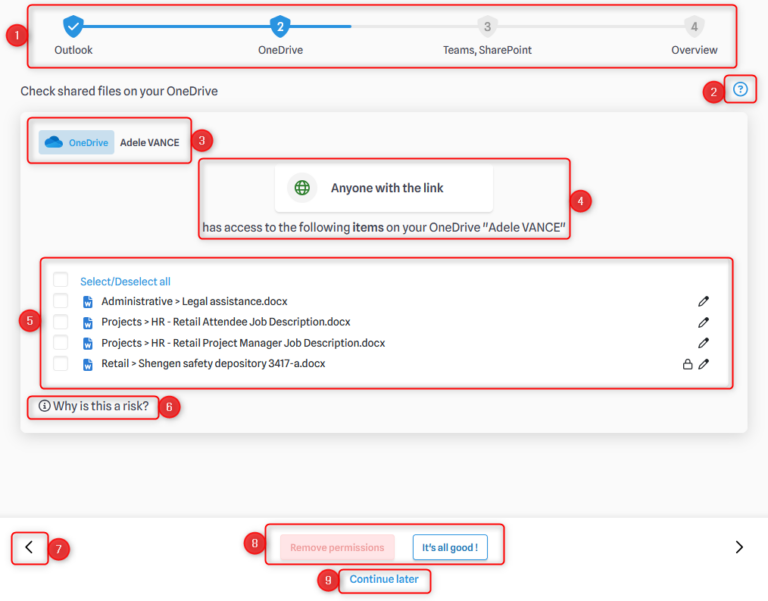This screenshot has height=601, width=768.
Task: Click the It's all good ! button
Action: (450, 547)
